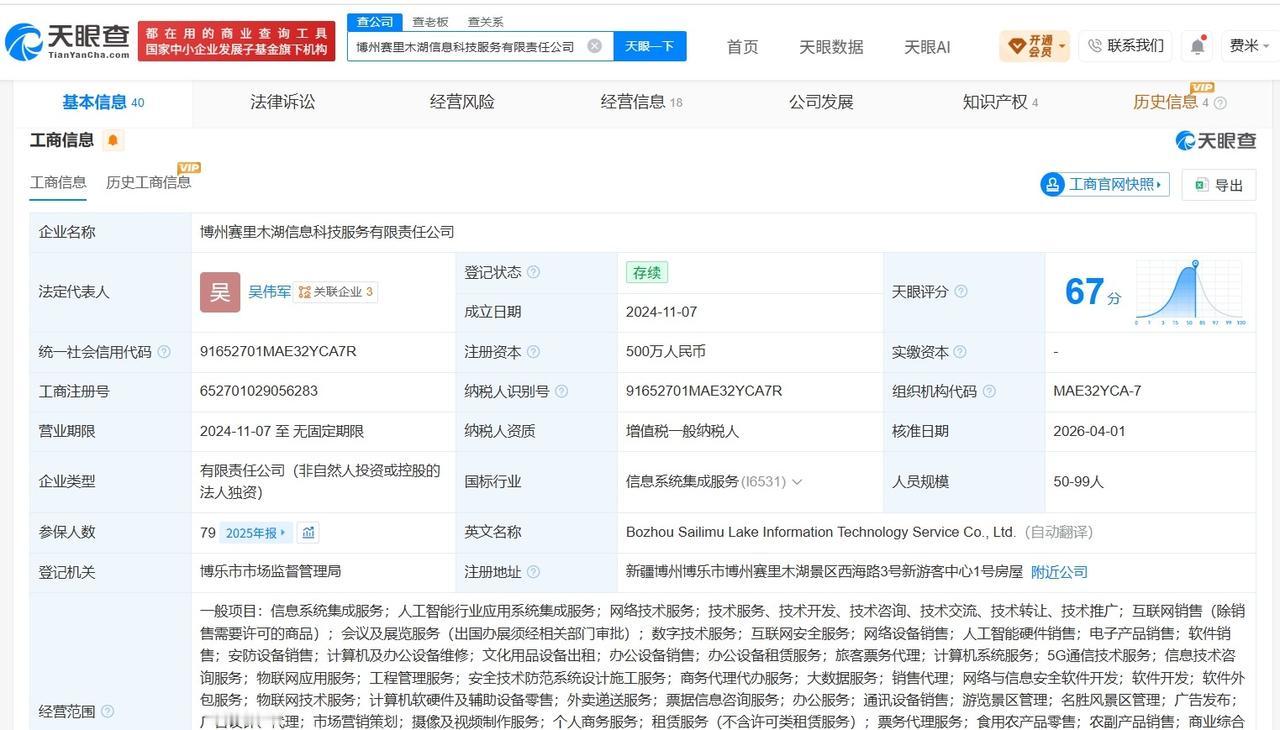Select organization code MAE32YCA-7
This screenshot has height=730, width=1280.
click(1097, 392)
